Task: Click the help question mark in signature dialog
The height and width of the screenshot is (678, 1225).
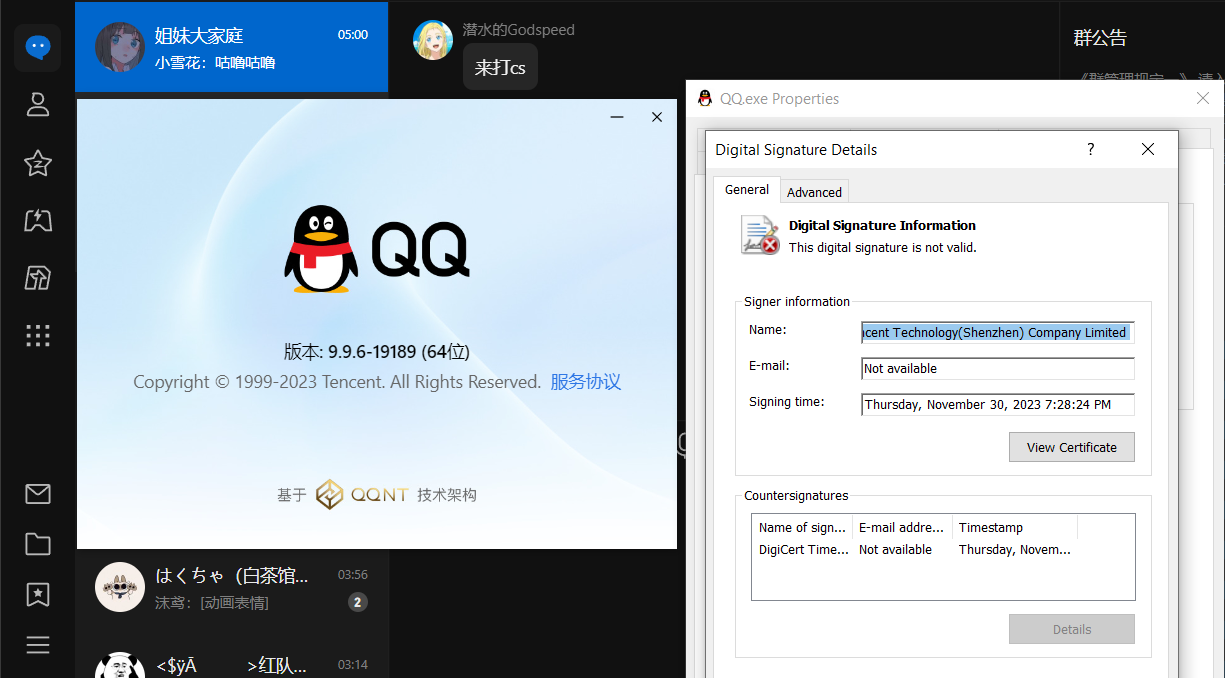Action: pos(1091,149)
